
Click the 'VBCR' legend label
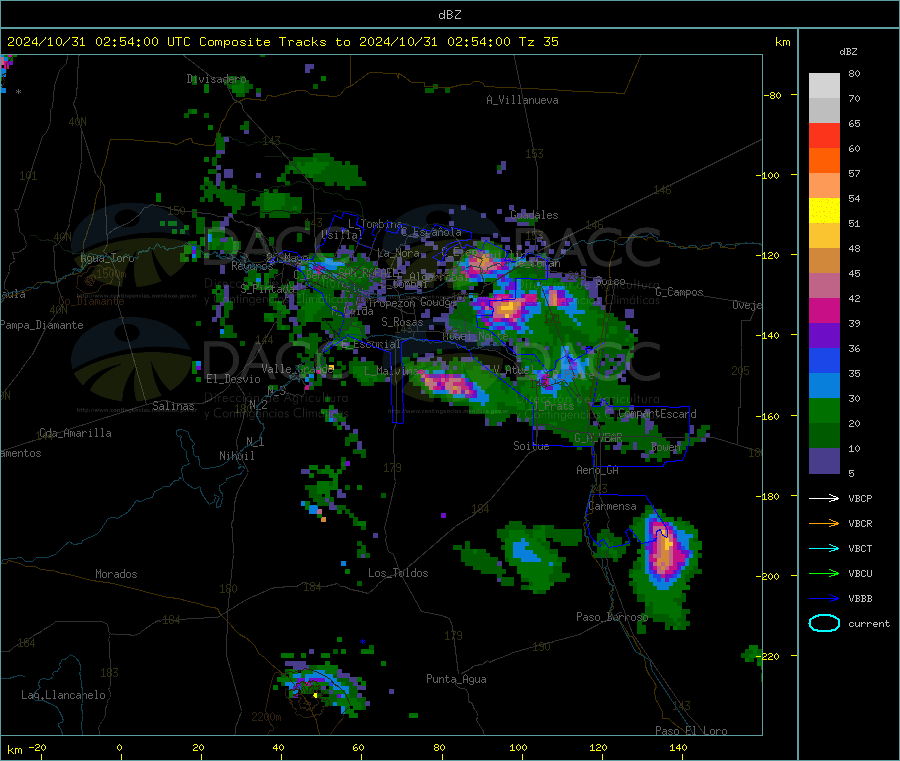[860, 523]
